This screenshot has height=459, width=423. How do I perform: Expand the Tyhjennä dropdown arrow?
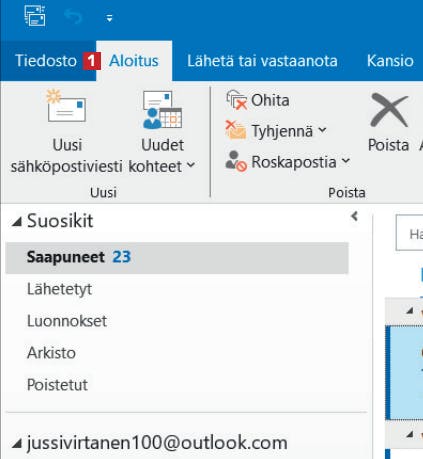click(x=322, y=130)
